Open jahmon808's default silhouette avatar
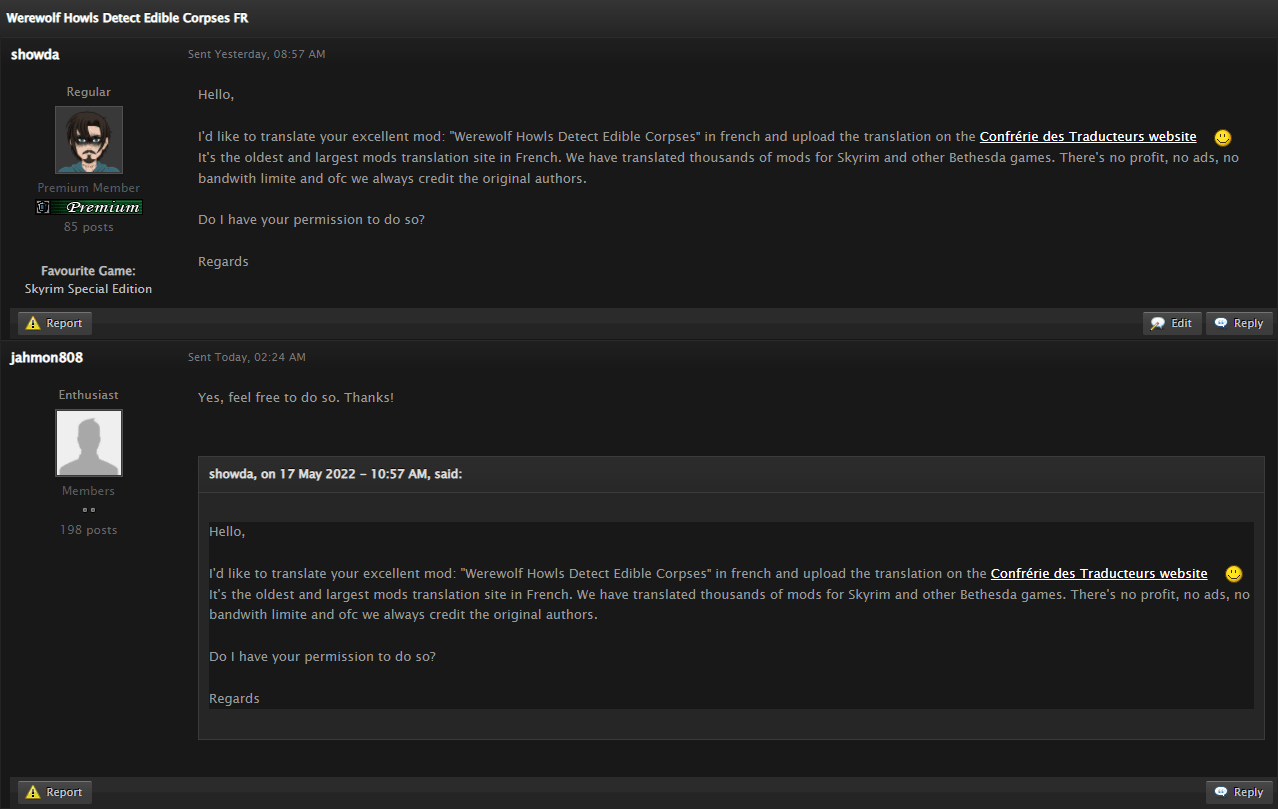The width and height of the screenshot is (1278, 809). coord(89,443)
